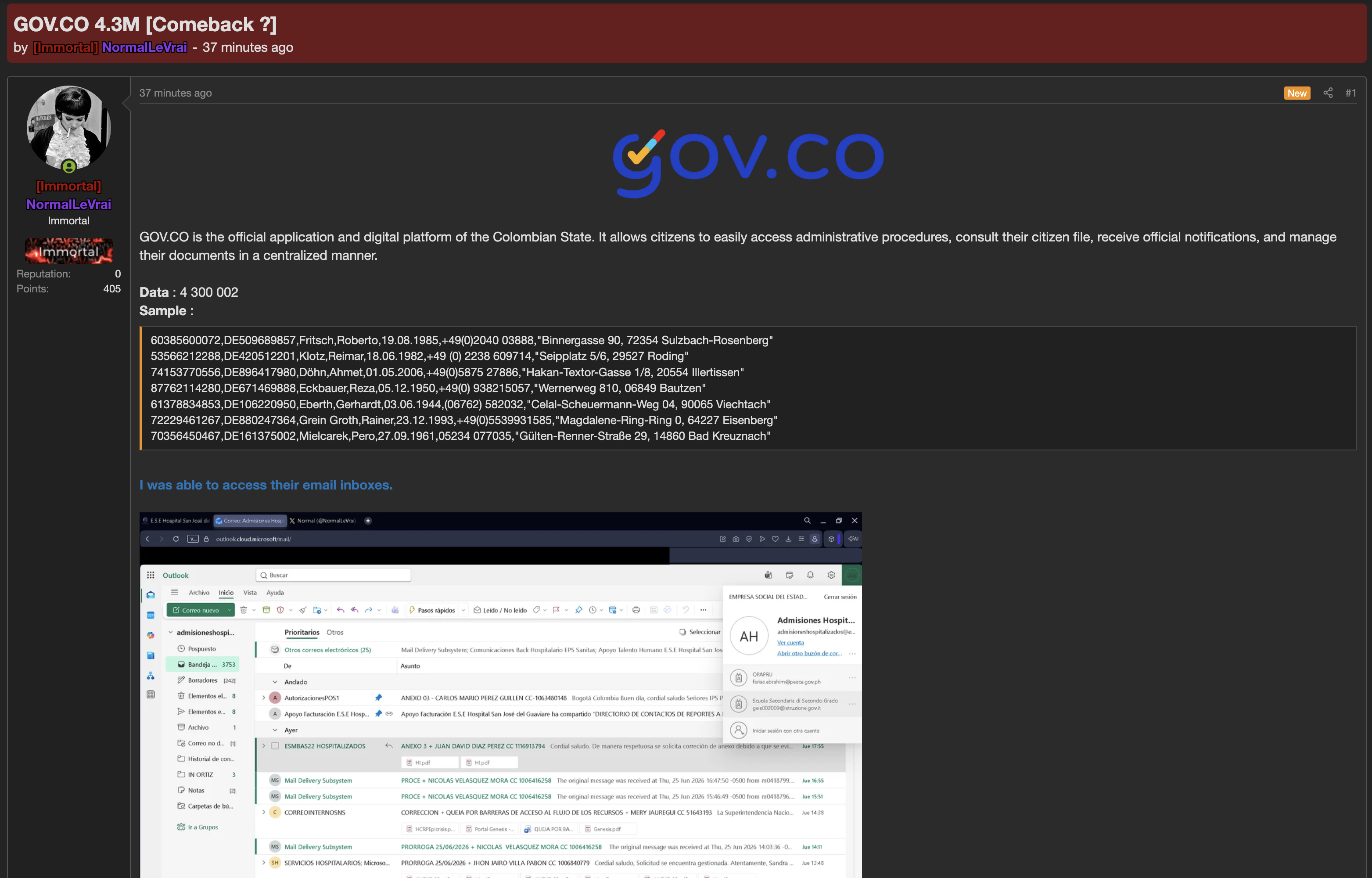Click the Delete trash icon in Outlook toolbar
Viewport: 1372px width, 878px height.
pyautogui.click(x=244, y=610)
